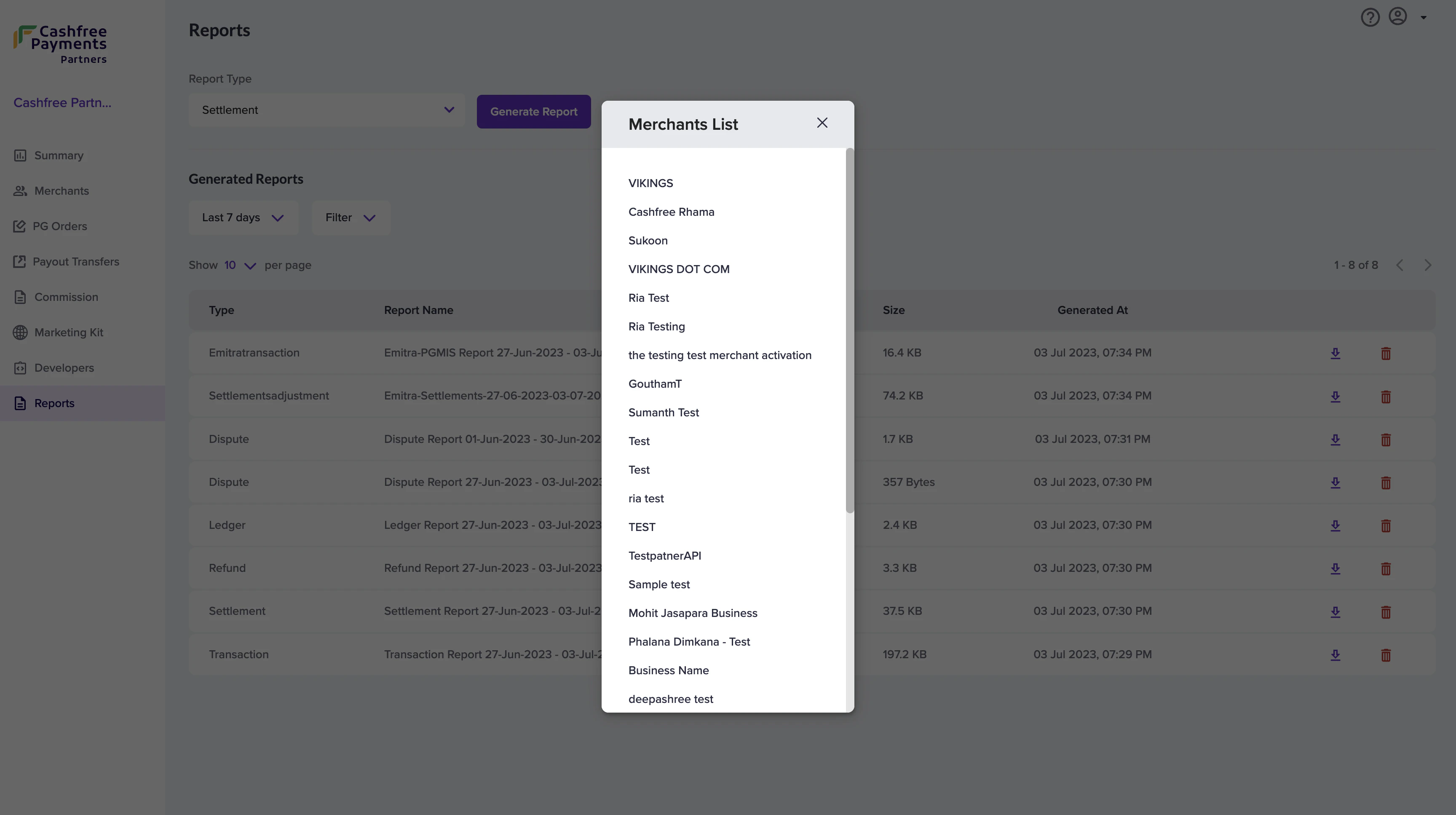Select VIKINGS DOT COM merchant
Image resolution: width=1456 pixels, height=815 pixels.
(x=678, y=270)
